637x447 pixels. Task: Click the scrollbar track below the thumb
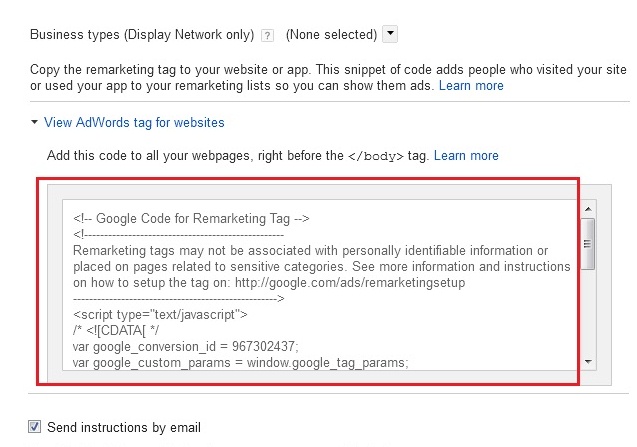tap(588, 312)
